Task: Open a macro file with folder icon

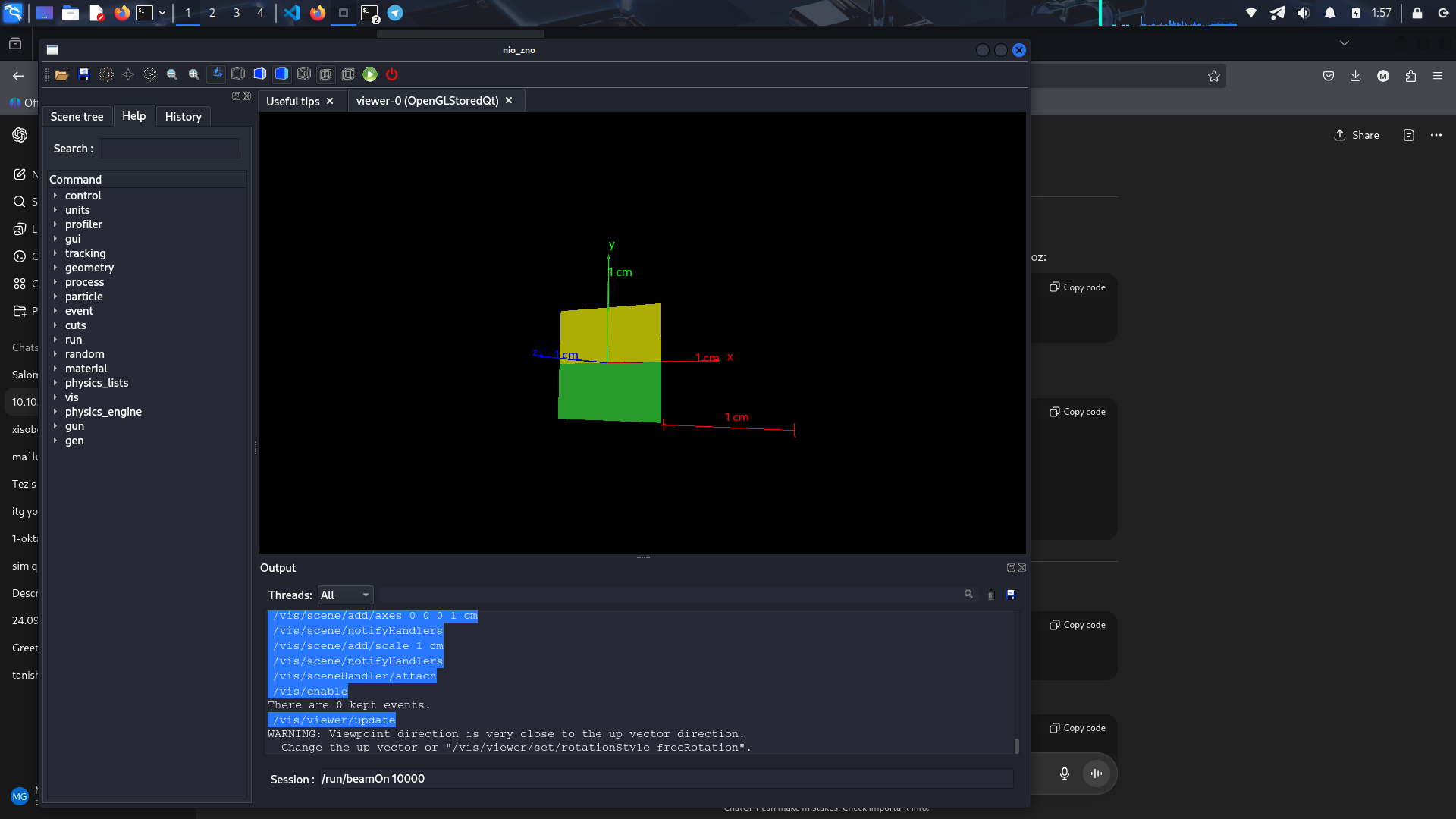Action: click(x=62, y=74)
